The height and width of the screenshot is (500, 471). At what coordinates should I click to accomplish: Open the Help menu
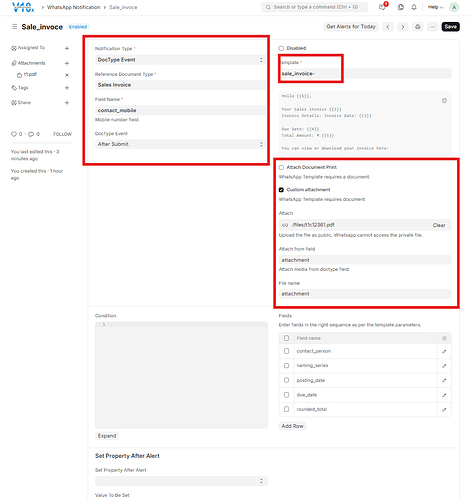tap(435, 7)
